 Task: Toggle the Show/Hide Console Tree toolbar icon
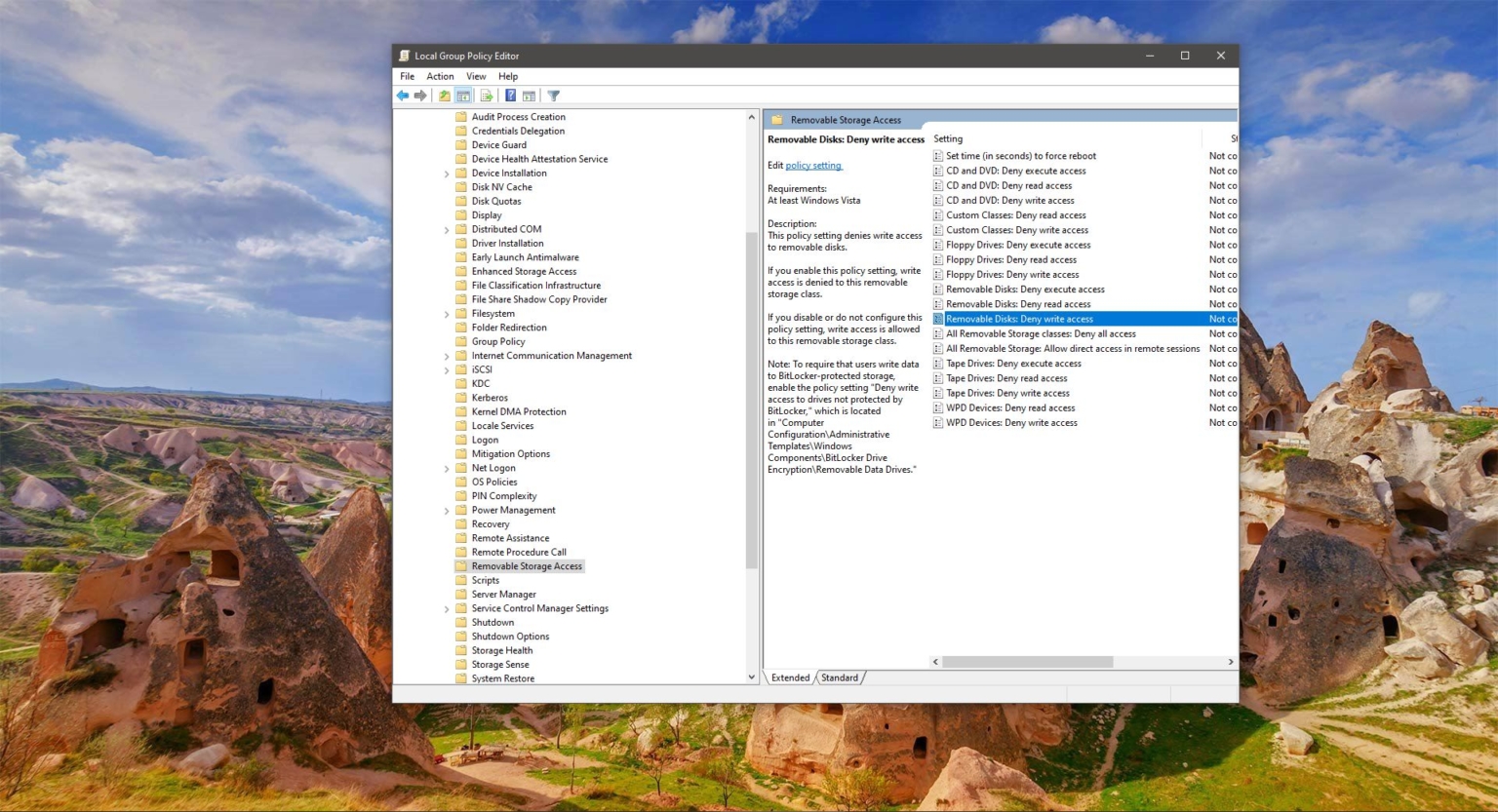tap(463, 95)
